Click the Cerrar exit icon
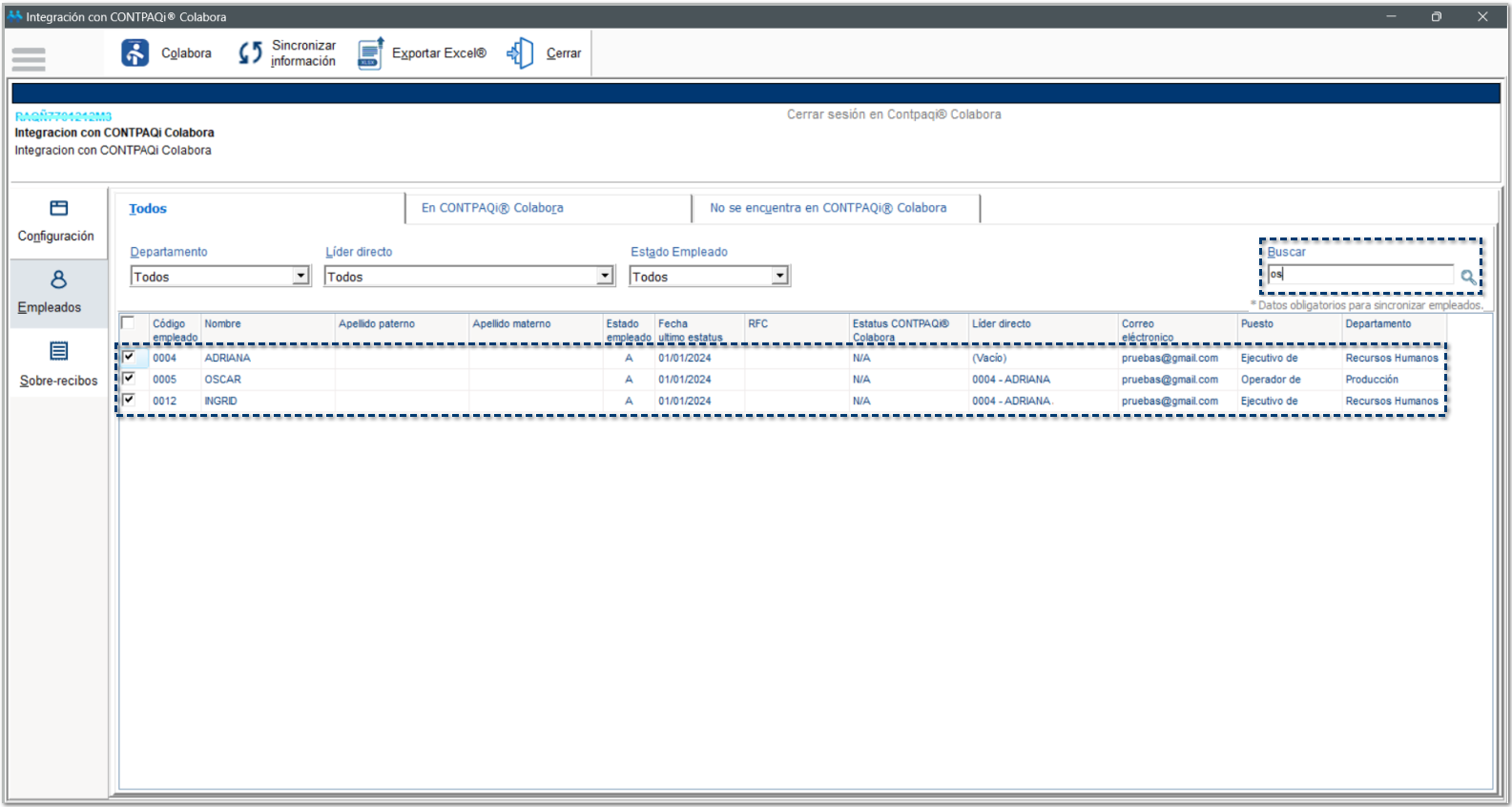The image size is (1512, 807). [x=521, y=53]
